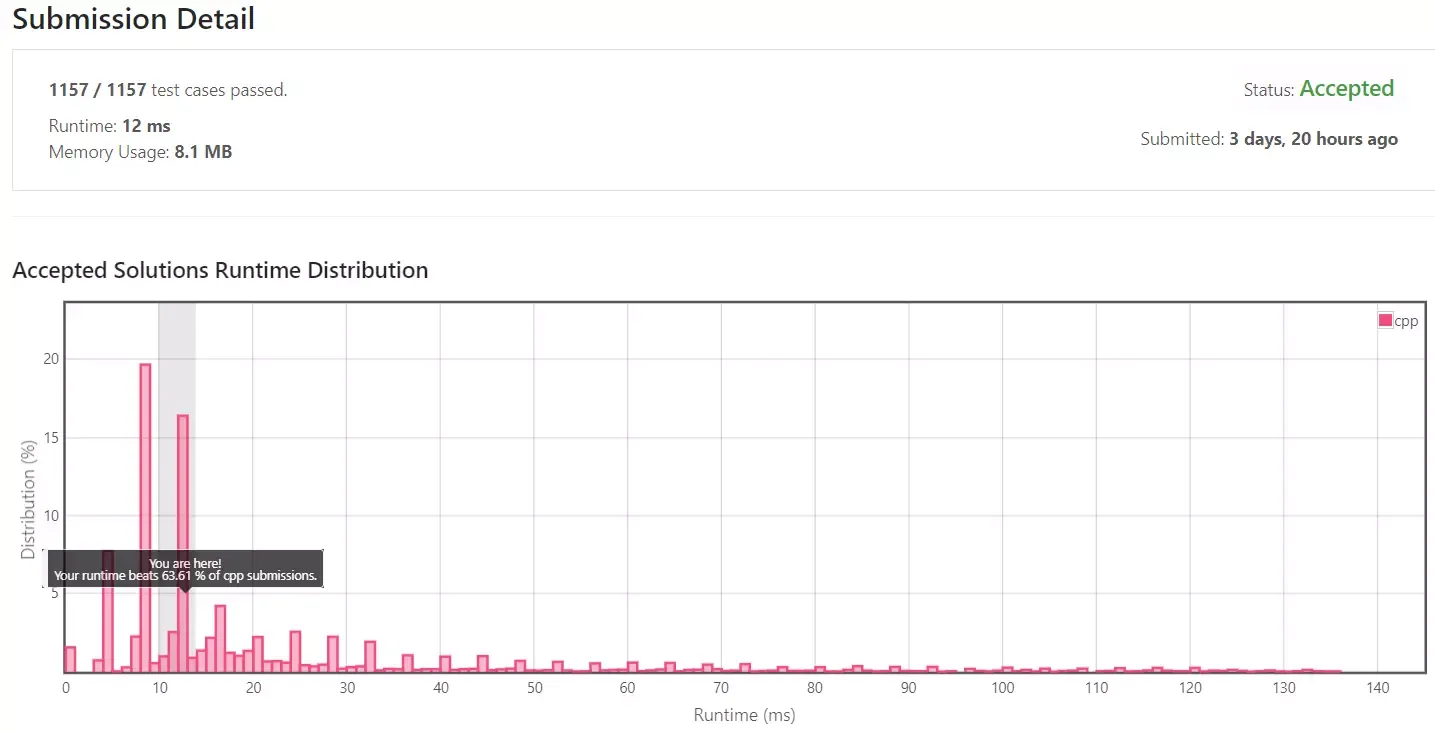Select the bar at 0 ms runtime
The image size is (1435, 733).
(70, 659)
